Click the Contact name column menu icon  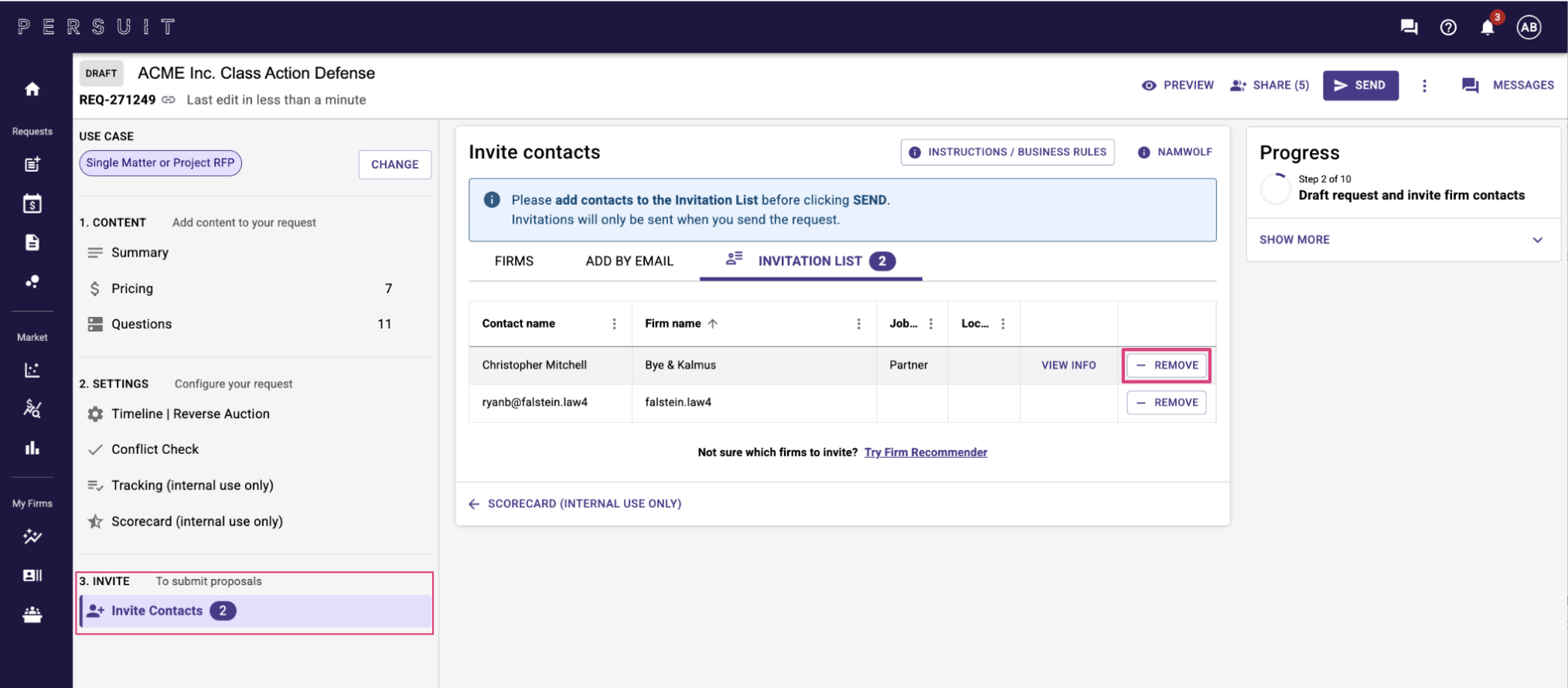point(615,324)
